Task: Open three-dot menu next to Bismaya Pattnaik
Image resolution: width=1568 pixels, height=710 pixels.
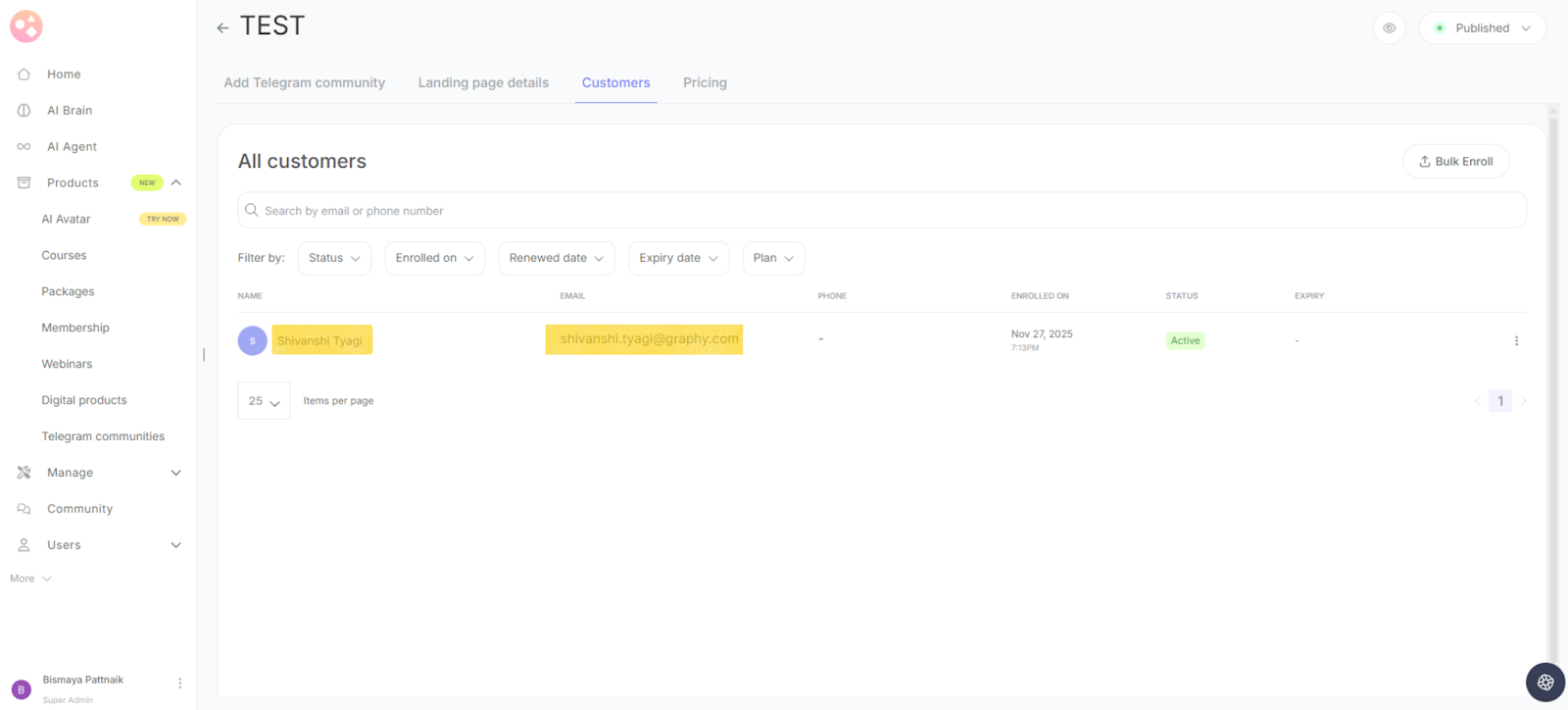Action: (179, 683)
